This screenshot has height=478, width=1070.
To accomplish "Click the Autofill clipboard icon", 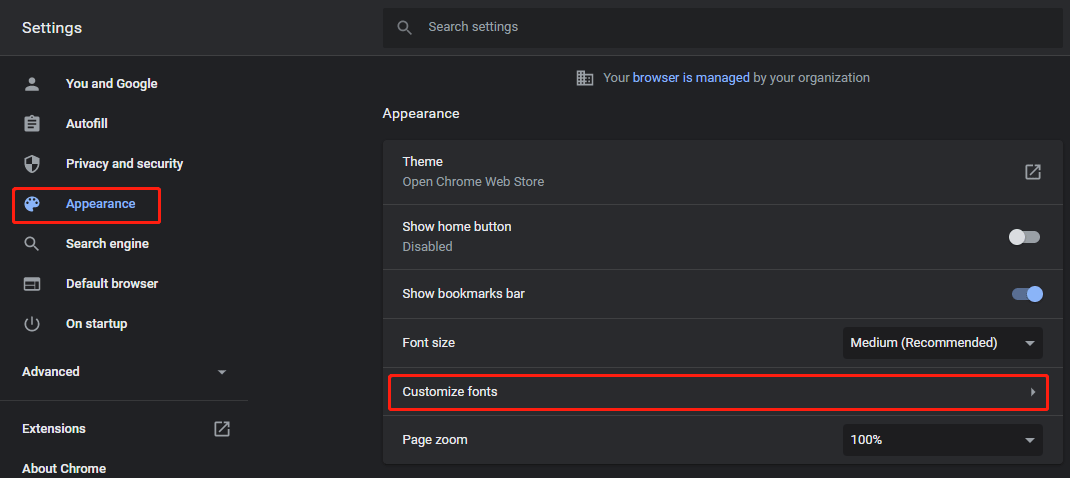I will [32, 124].
